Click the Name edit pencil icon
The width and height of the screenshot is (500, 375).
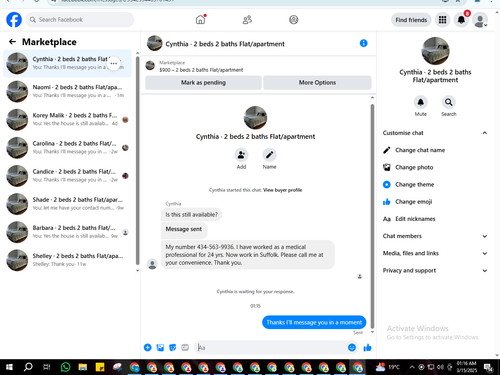click(x=269, y=155)
